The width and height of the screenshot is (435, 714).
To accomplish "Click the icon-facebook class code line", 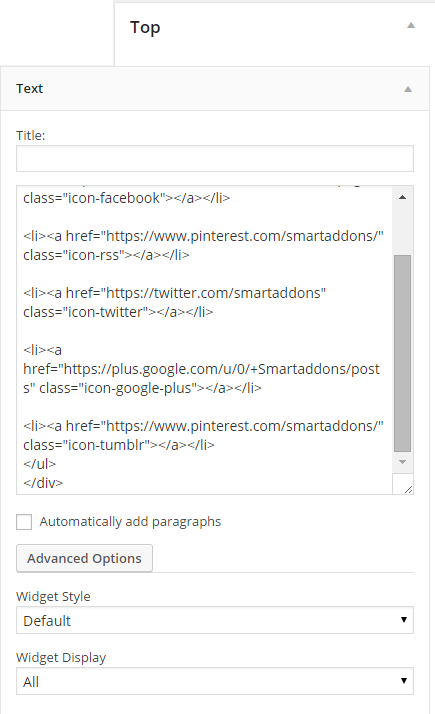I will pyautogui.click(x=127, y=198).
